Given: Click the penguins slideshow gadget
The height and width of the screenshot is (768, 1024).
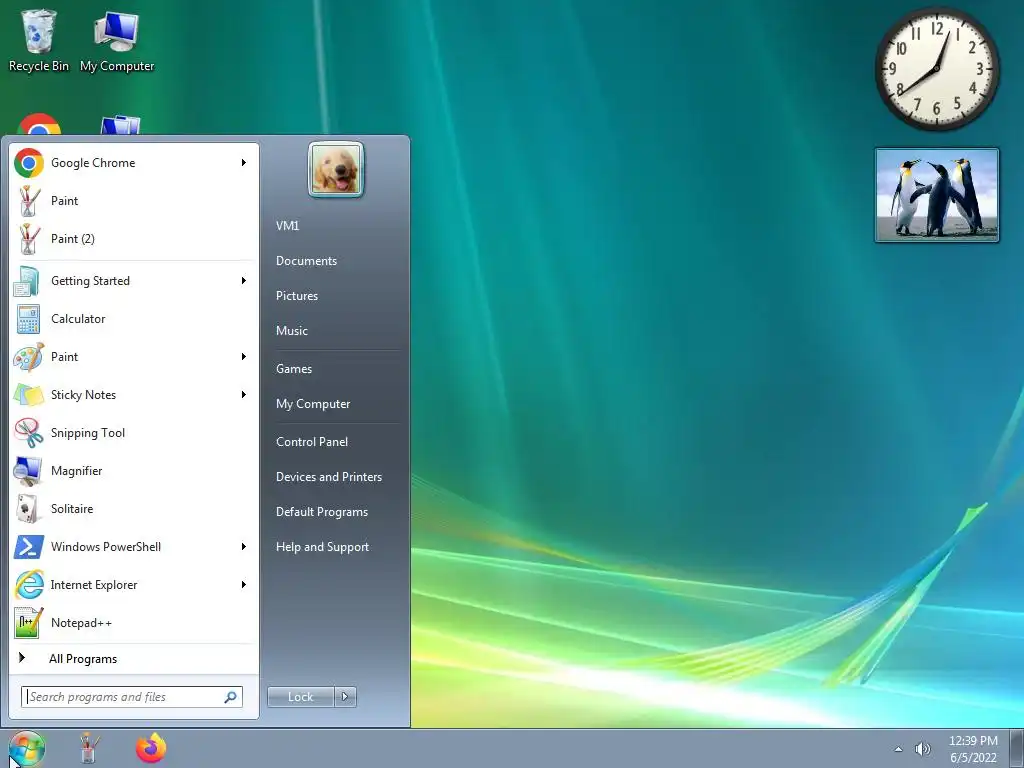Looking at the screenshot, I should coord(936,195).
